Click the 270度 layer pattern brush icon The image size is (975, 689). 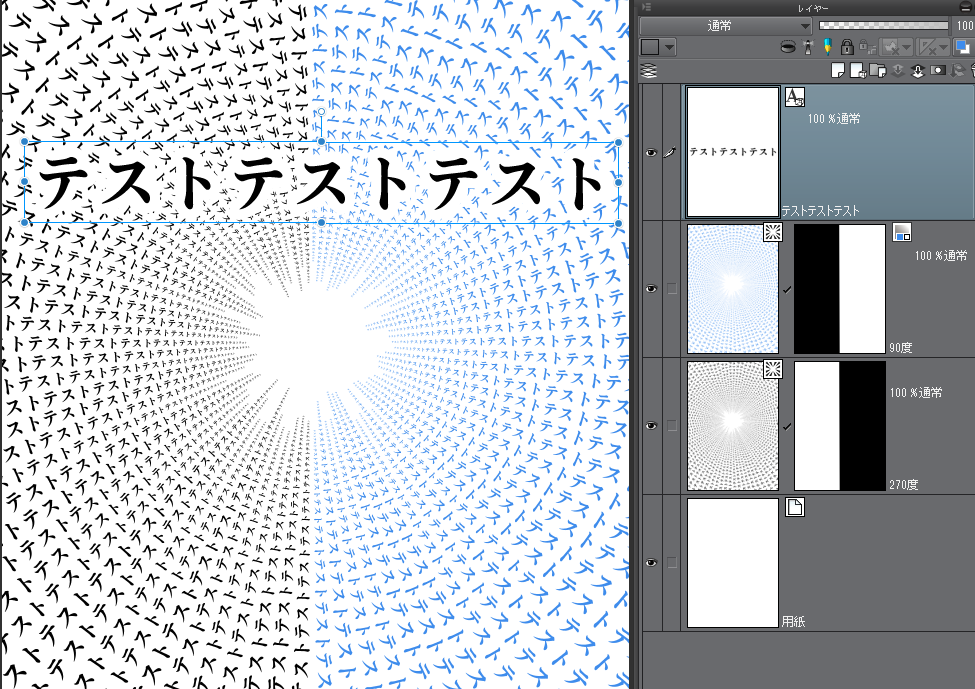tap(772, 369)
